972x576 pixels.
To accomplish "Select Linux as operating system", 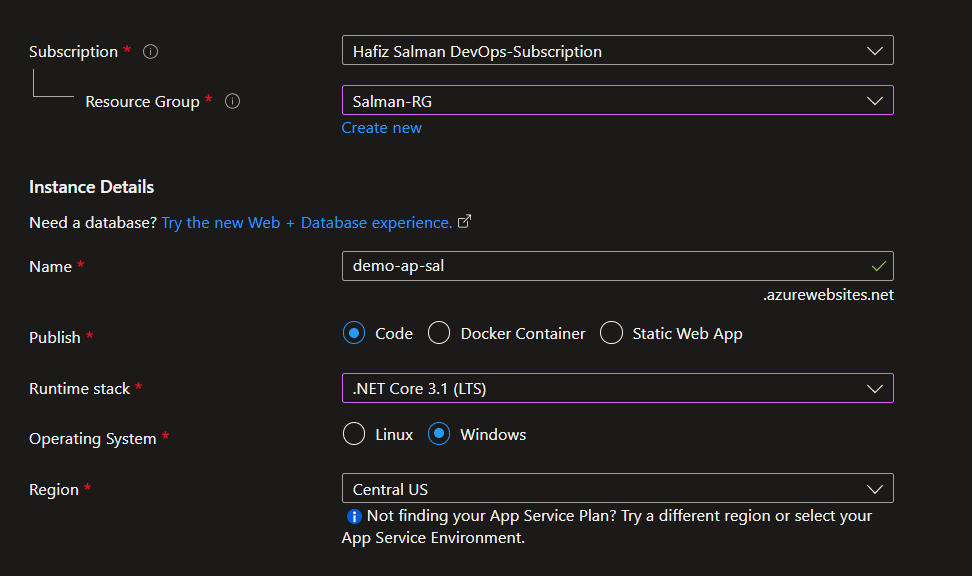I will pyautogui.click(x=353, y=434).
